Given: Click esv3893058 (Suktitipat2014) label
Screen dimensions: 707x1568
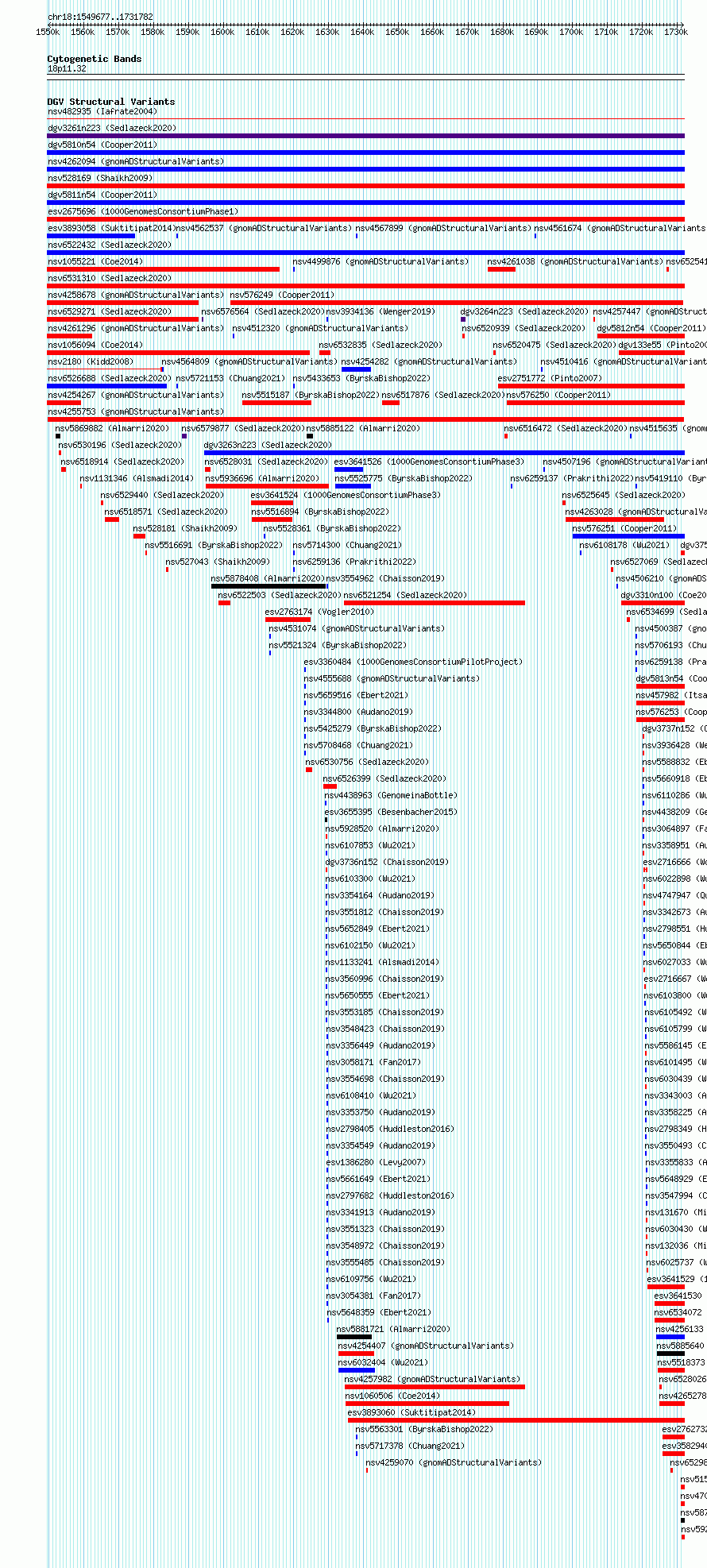Looking at the screenshot, I should [x=110, y=228].
